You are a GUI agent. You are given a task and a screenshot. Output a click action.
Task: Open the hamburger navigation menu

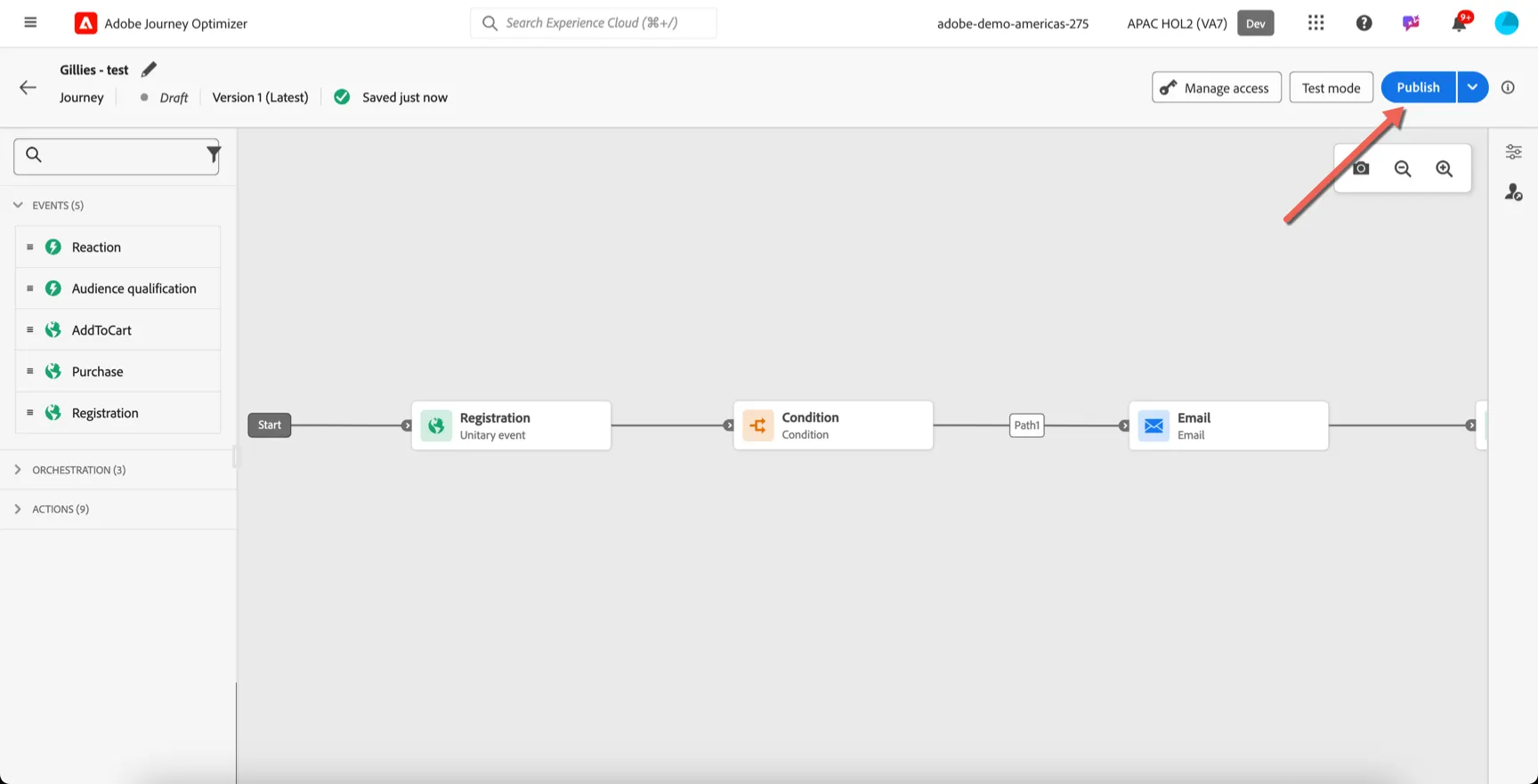(30, 22)
